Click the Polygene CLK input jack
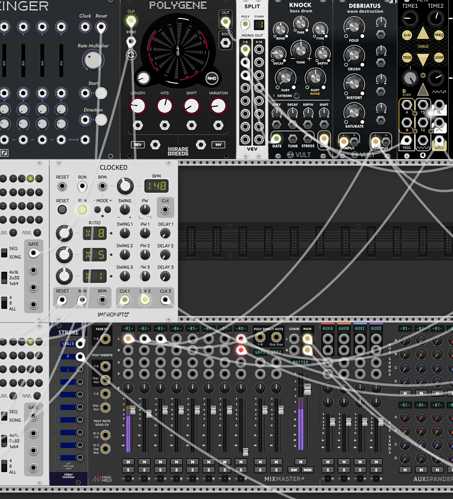 pyautogui.click(x=131, y=21)
